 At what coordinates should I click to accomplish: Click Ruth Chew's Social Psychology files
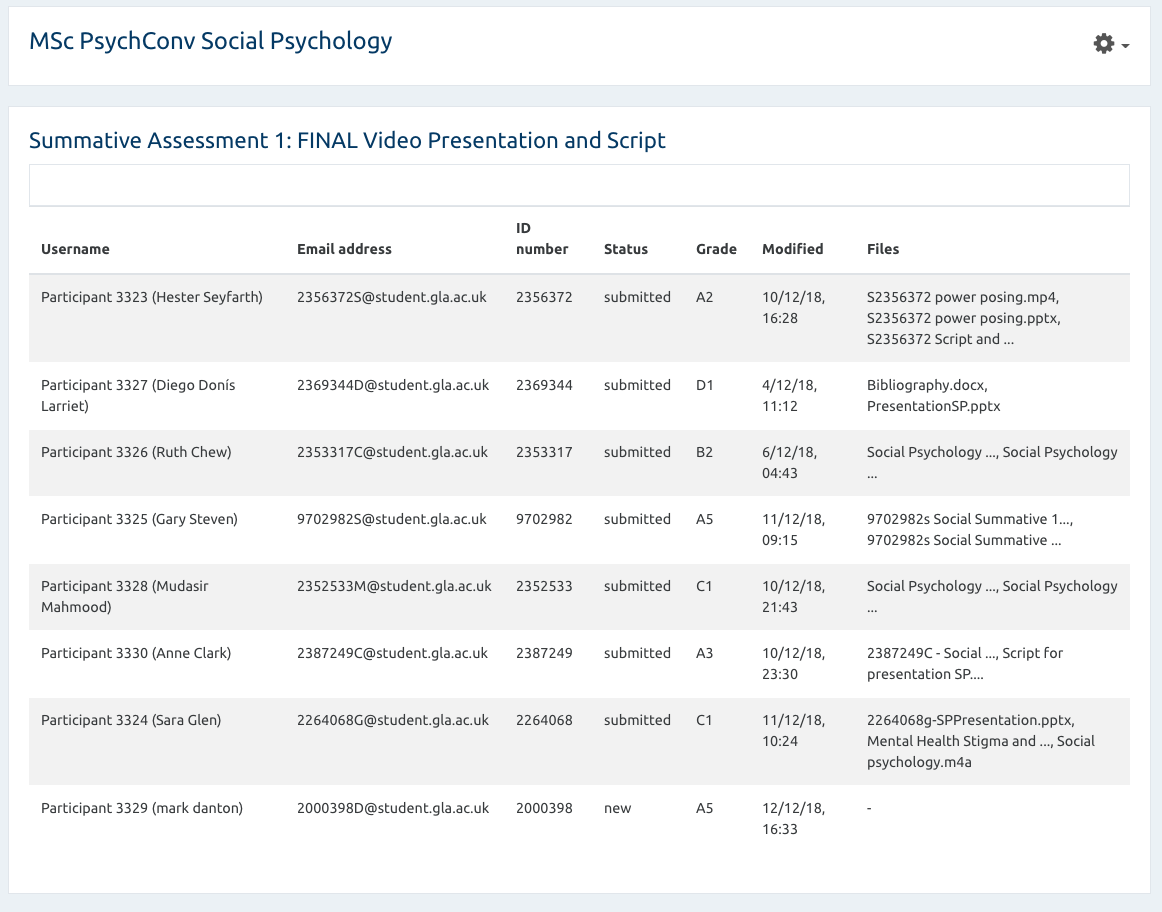click(x=992, y=462)
